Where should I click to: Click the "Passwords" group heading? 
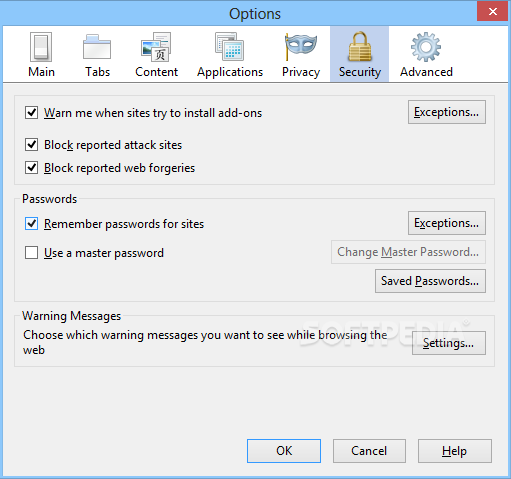tap(49, 199)
